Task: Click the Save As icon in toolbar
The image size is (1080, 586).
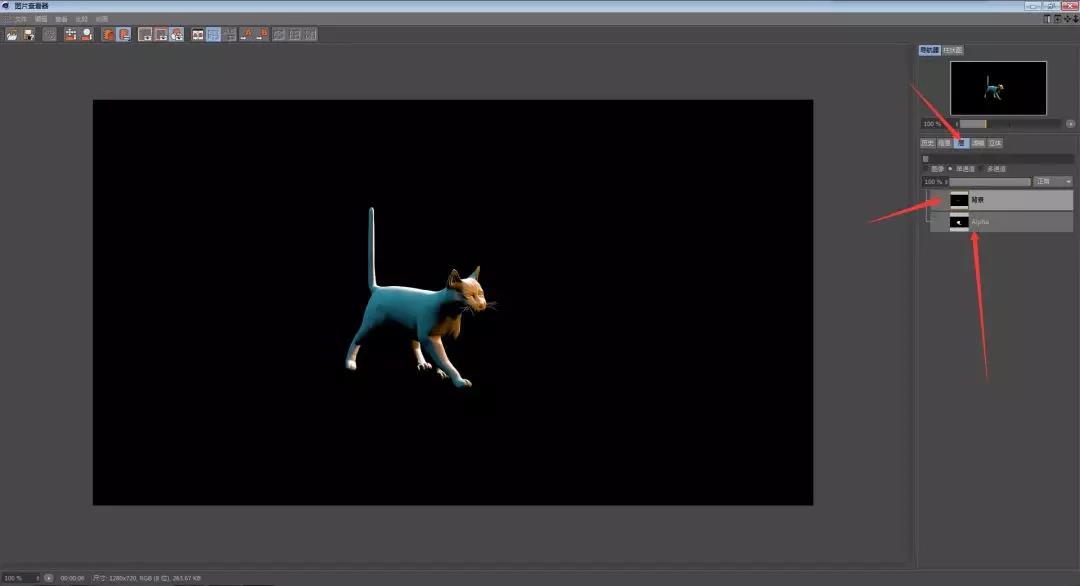Action: click(x=29, y=34)
